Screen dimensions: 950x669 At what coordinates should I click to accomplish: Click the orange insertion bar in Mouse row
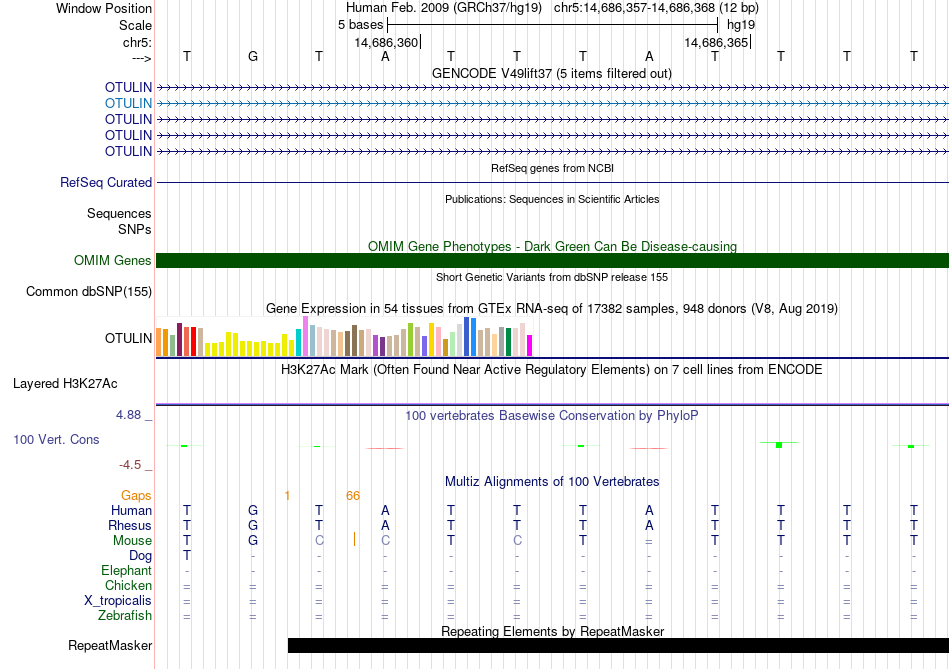point(354,539)
